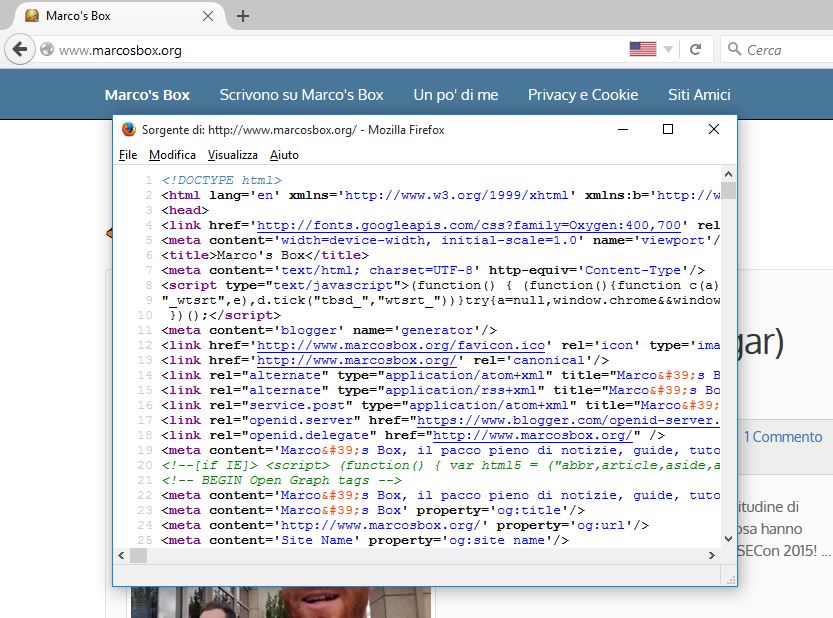The image size is (833, 618).
Task: Click the vertical scrollbar thumb
Action: tap(728, 190)
